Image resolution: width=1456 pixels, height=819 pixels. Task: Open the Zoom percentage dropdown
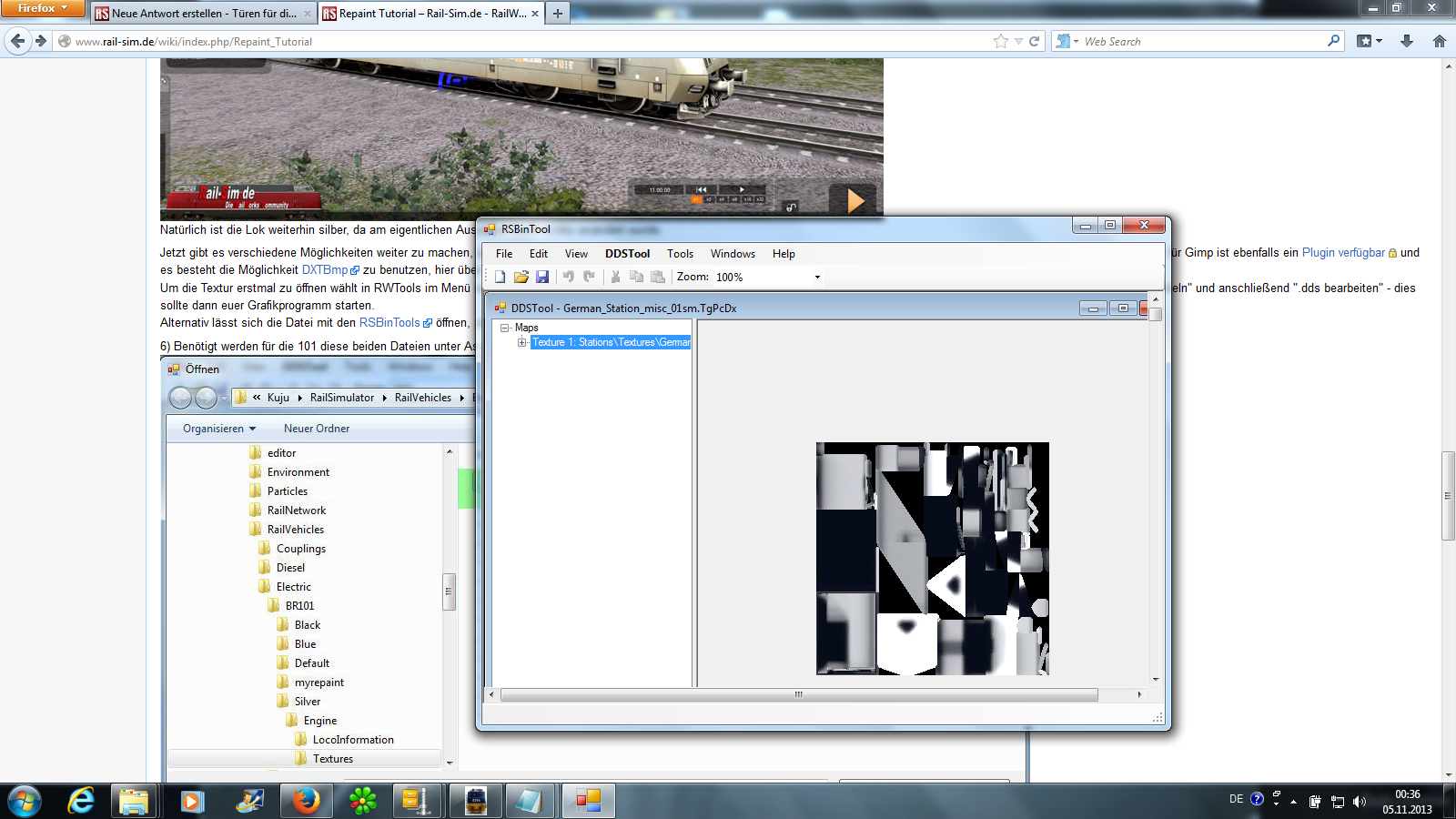pos(816,277)
